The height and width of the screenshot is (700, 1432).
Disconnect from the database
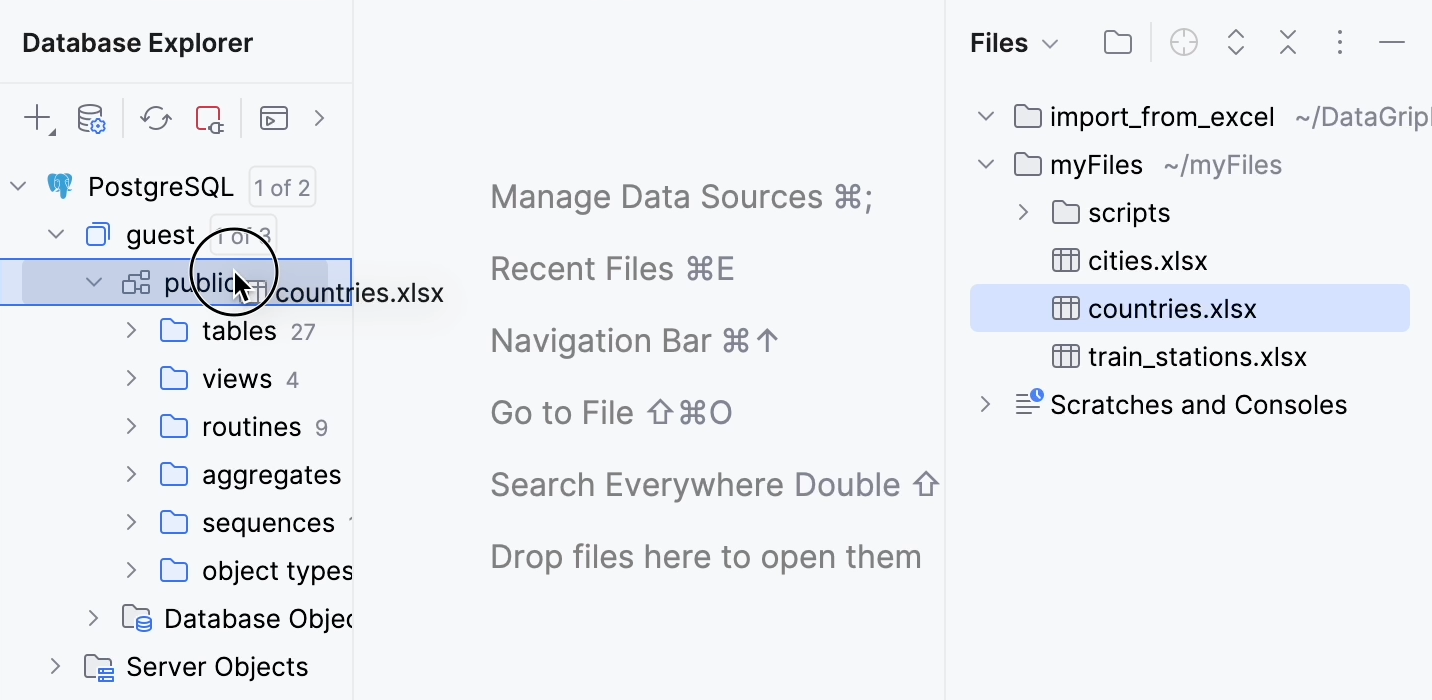(208, 118)
